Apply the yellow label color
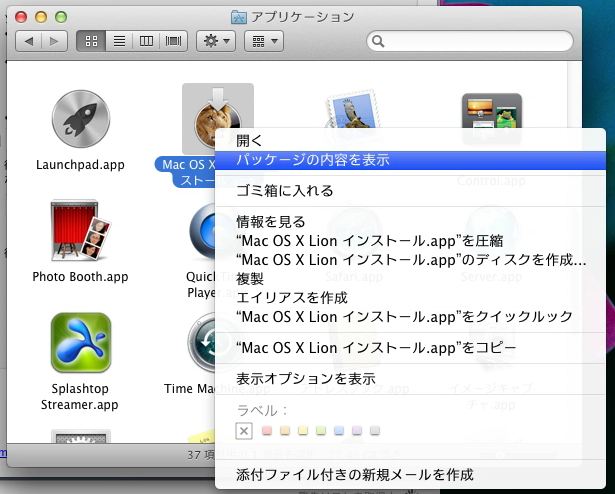615x494 pixels. tap(303, 430)
